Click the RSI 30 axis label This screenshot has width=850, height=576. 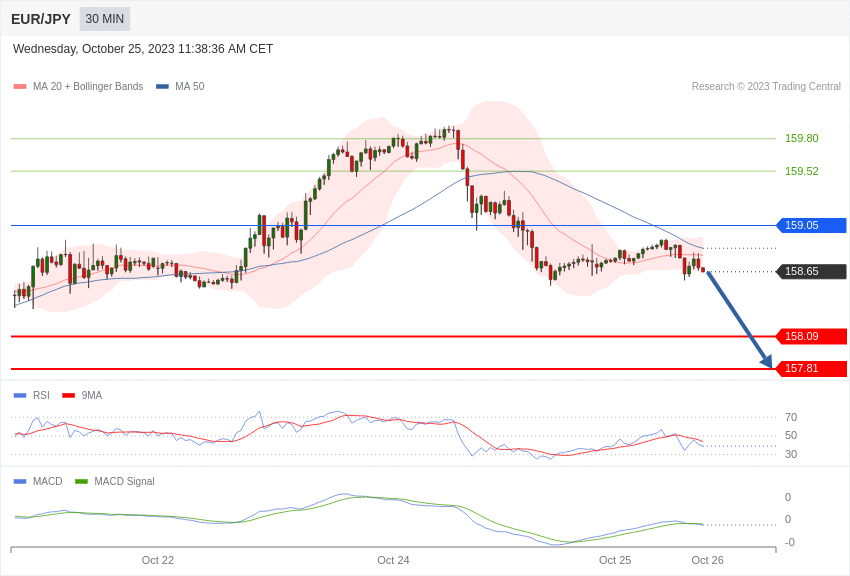(791, 454)
